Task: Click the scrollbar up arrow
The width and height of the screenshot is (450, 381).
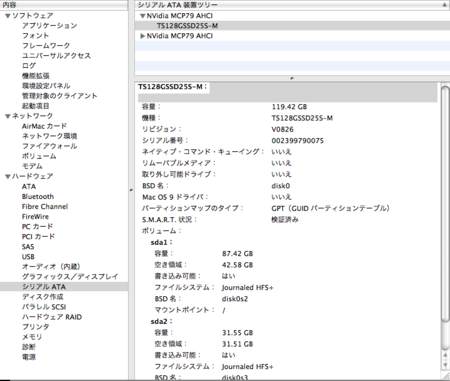Action: point(445,355)
